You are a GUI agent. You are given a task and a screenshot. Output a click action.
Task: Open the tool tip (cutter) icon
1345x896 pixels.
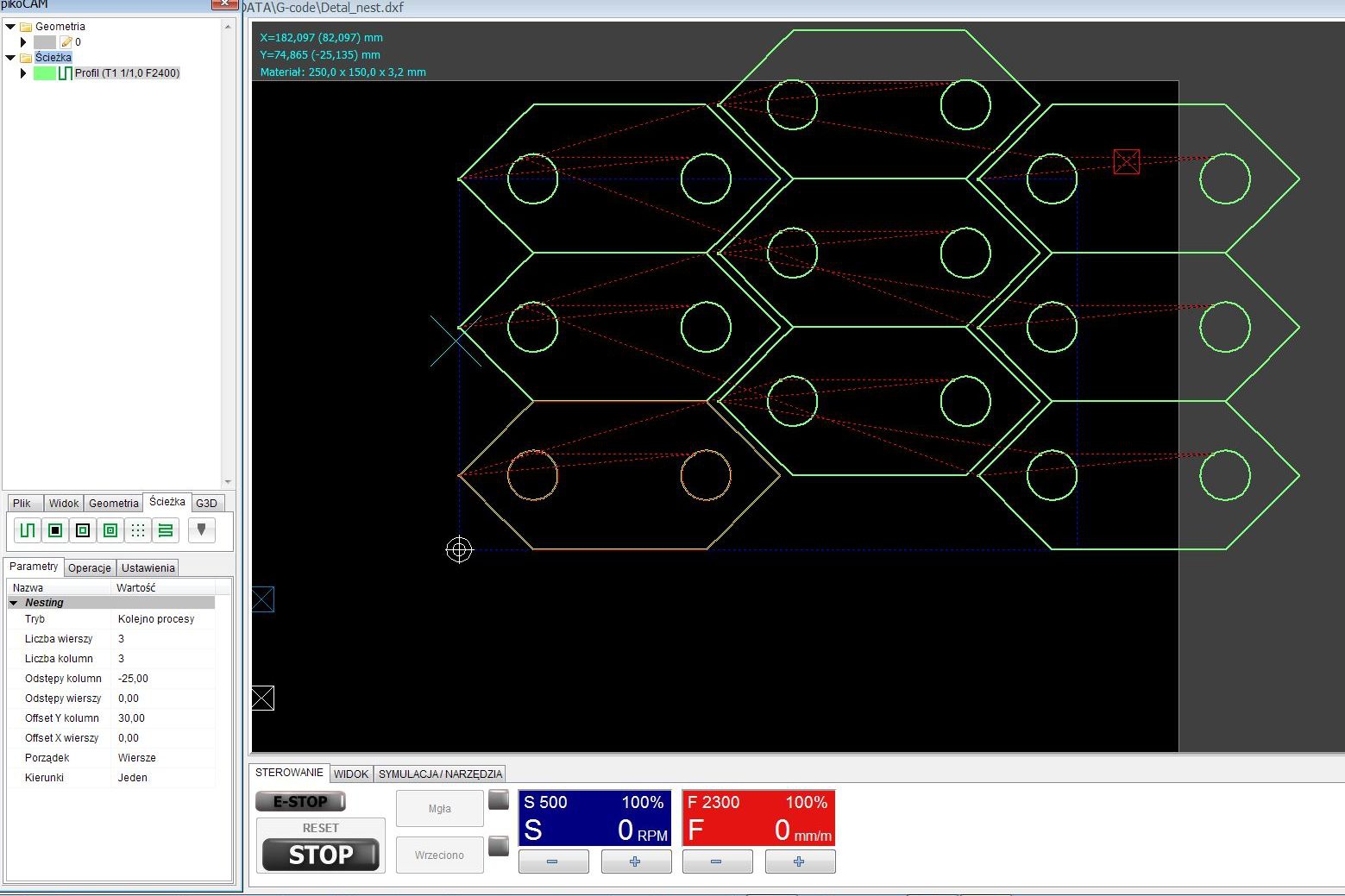click(201, 529)
